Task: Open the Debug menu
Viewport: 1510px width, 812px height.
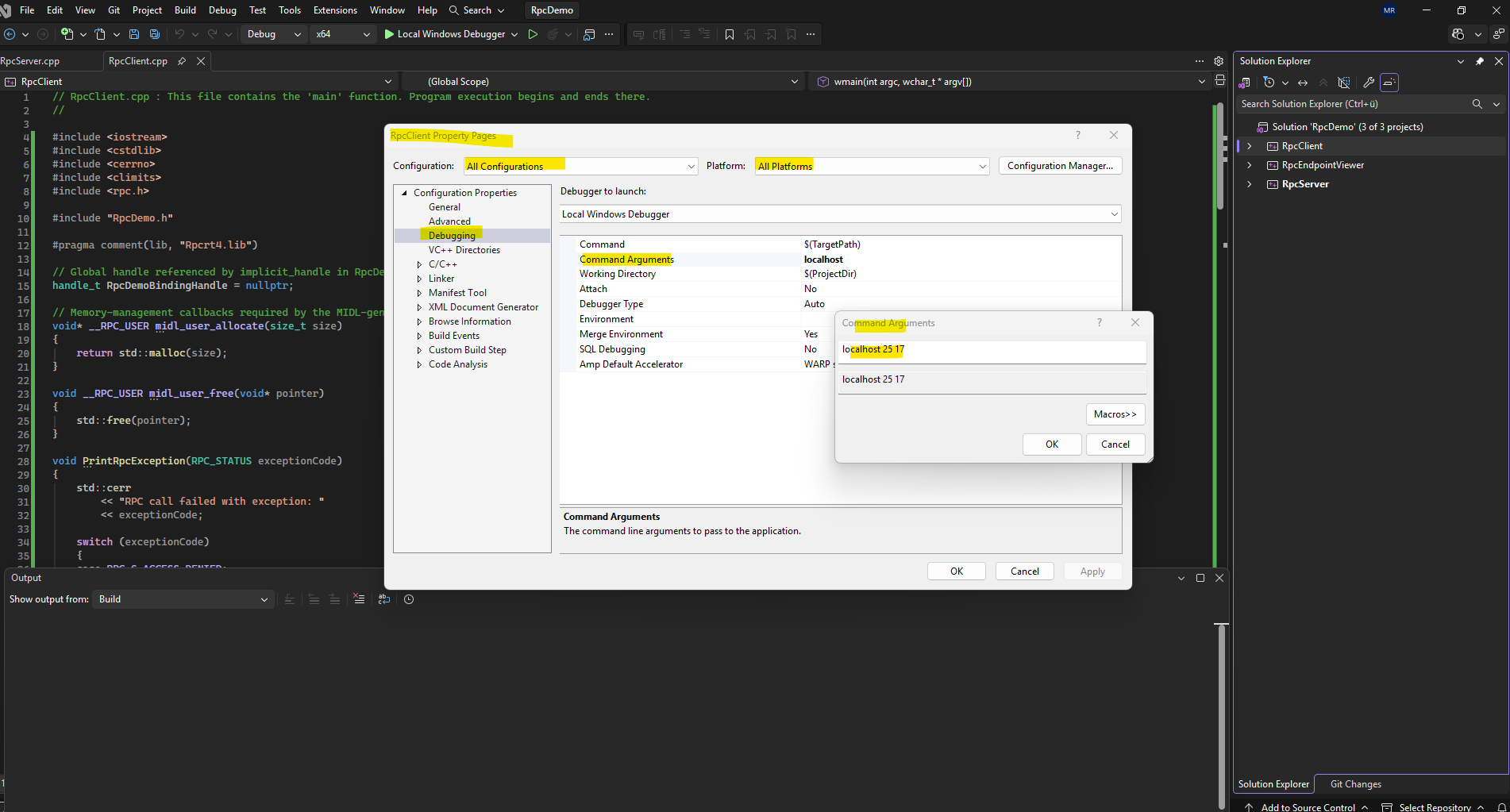Action: [222, 10]
